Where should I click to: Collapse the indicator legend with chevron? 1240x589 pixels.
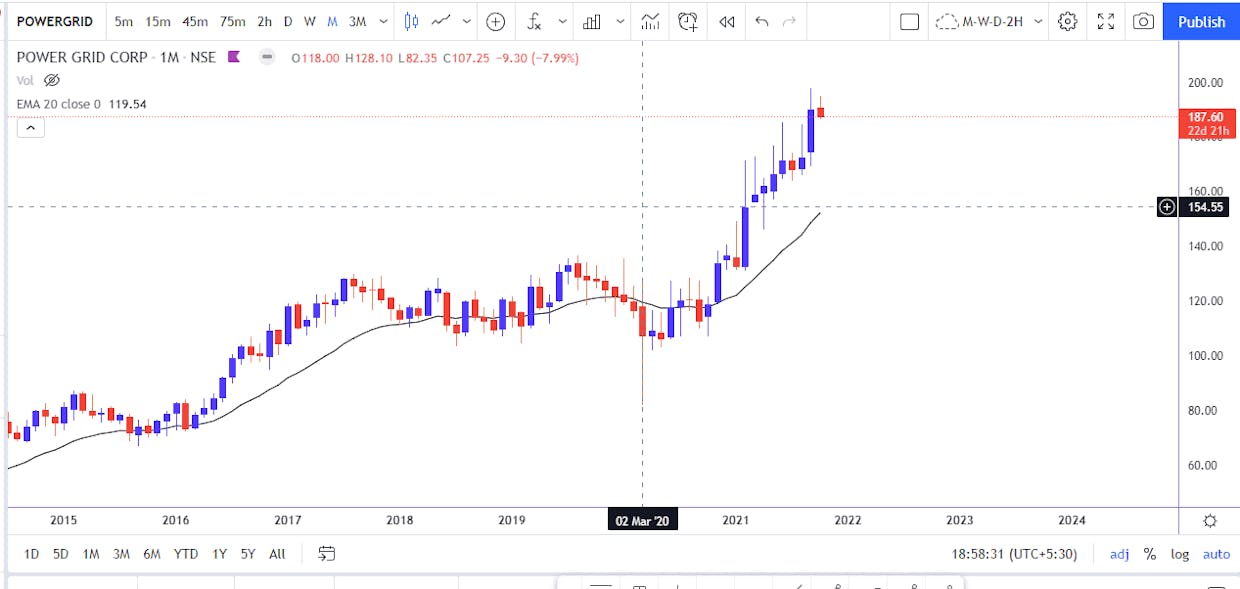pyautogui.click(x=30, y=127)
